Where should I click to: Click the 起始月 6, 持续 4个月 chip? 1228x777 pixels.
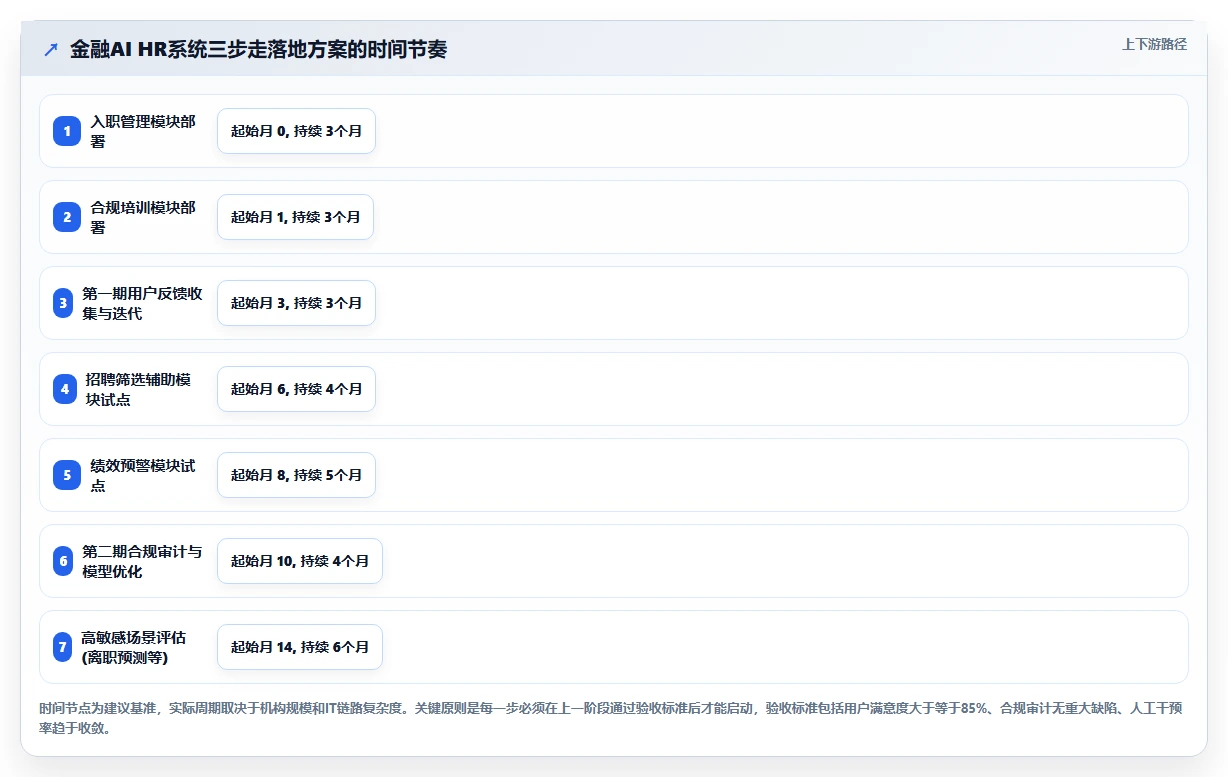pyautogui.click(x=296, y=389)
